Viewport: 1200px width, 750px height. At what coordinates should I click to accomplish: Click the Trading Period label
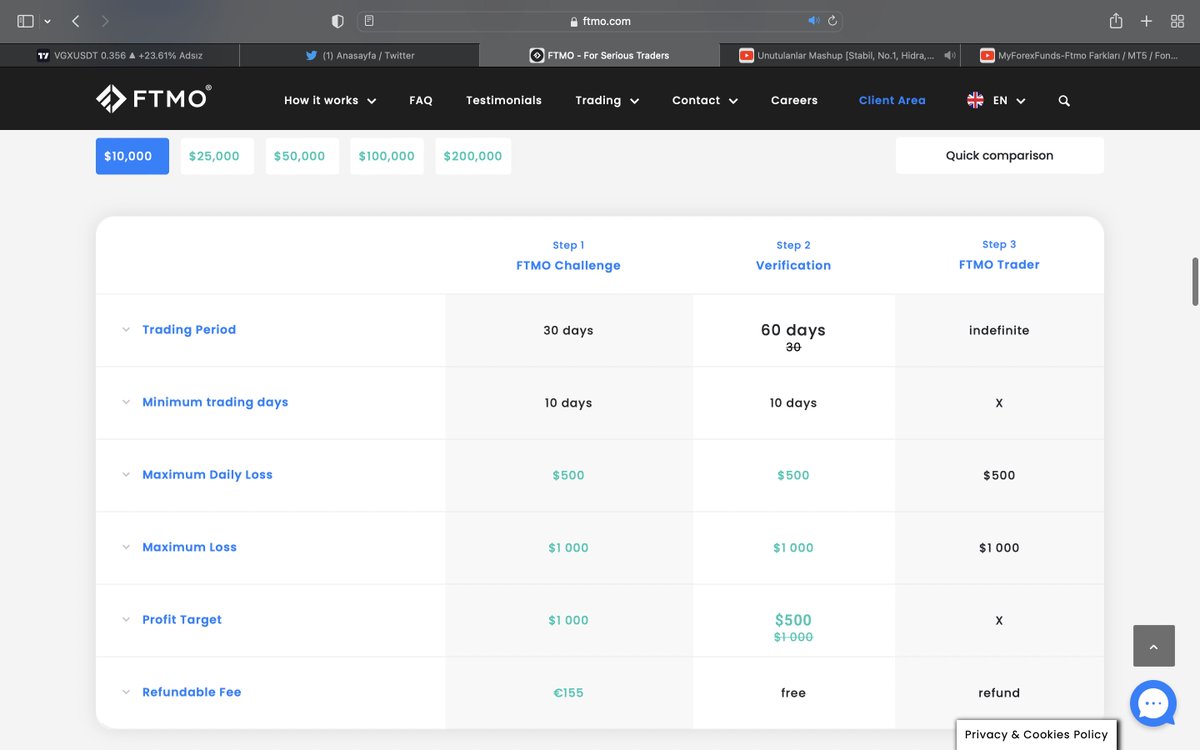click(x=189, y=330)
